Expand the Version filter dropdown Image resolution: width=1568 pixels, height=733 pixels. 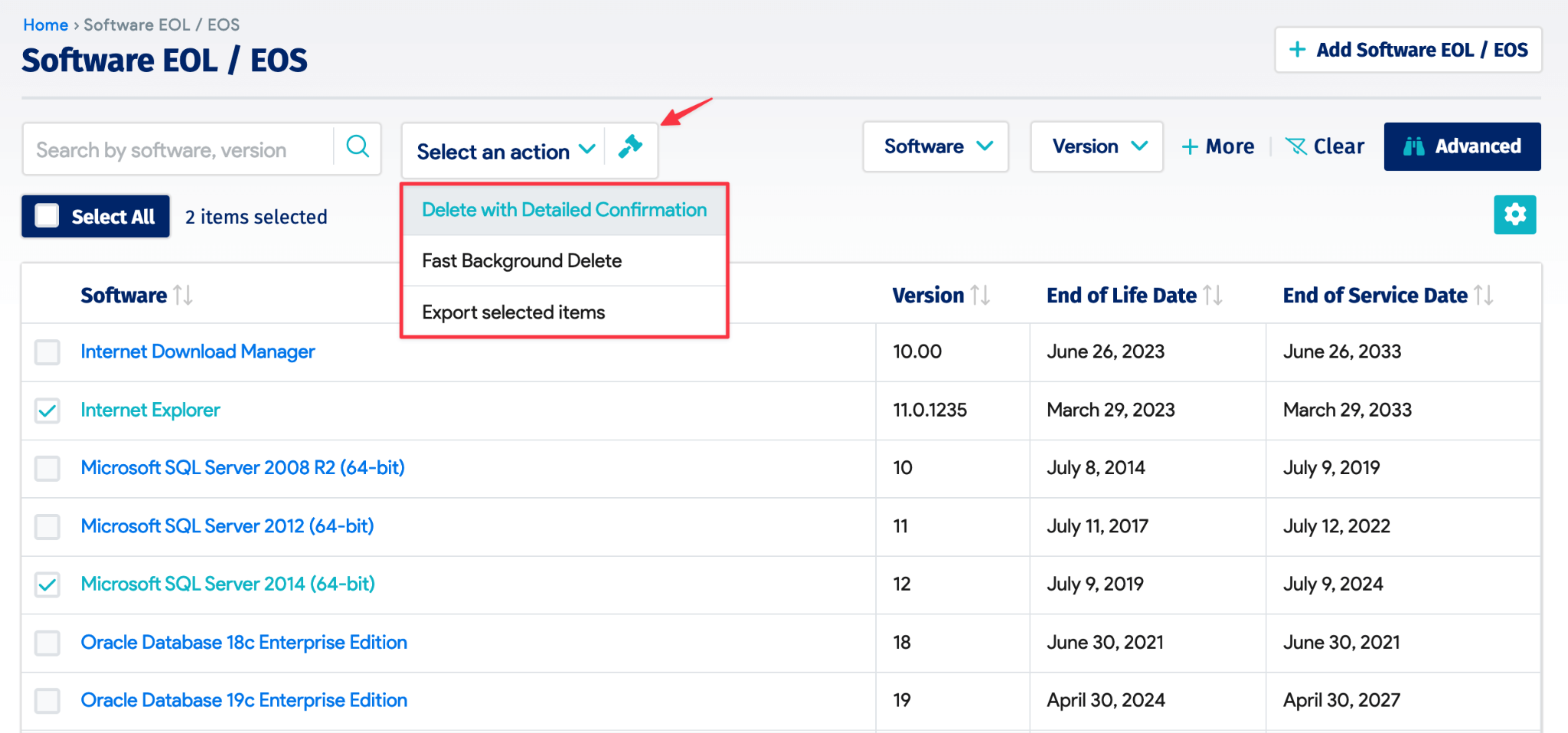(x=1096, y=146)
